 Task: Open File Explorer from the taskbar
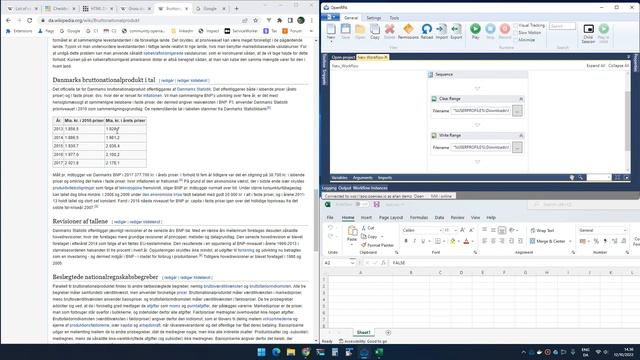point(291,352)
